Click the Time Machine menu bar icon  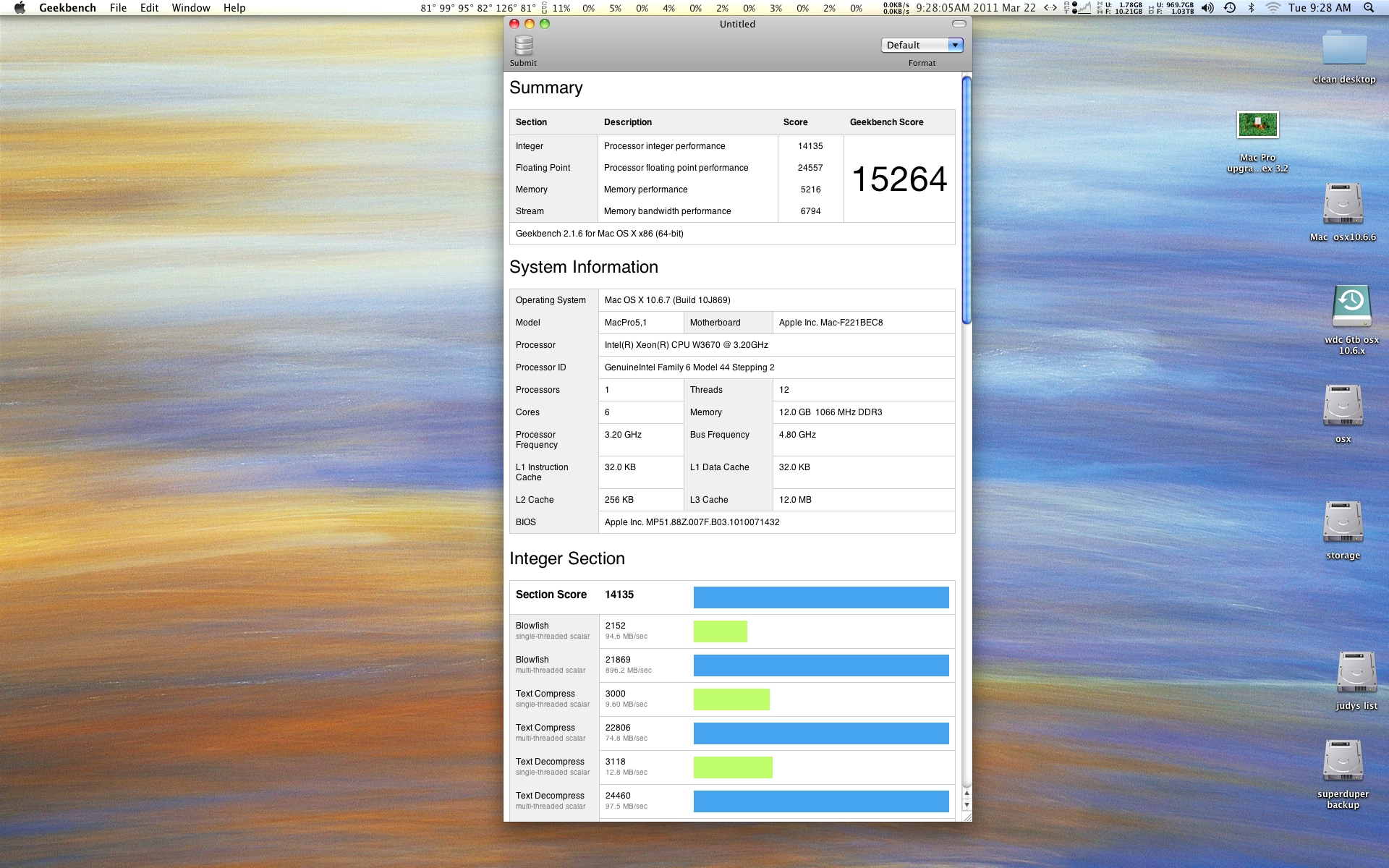point(1229,8)
